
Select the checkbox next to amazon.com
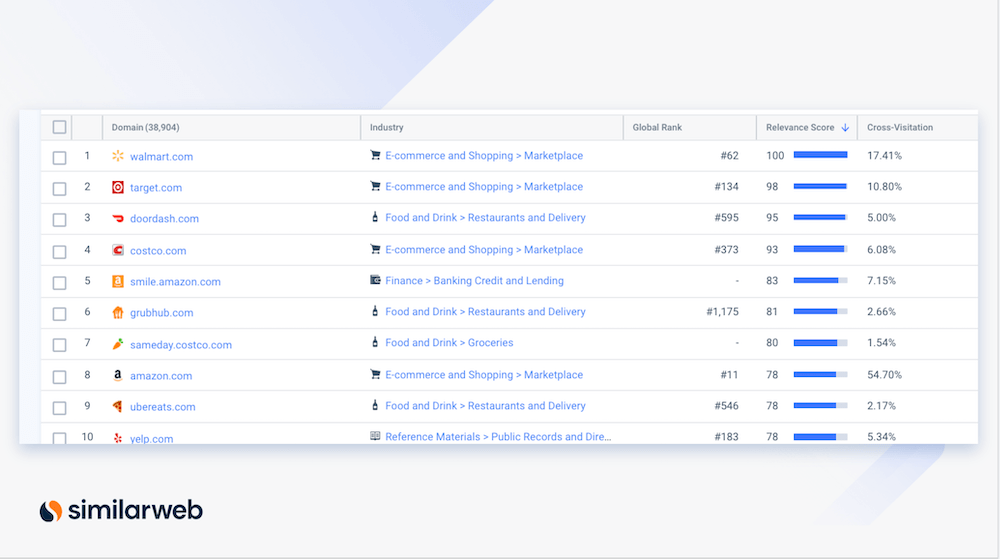(59, 377)
